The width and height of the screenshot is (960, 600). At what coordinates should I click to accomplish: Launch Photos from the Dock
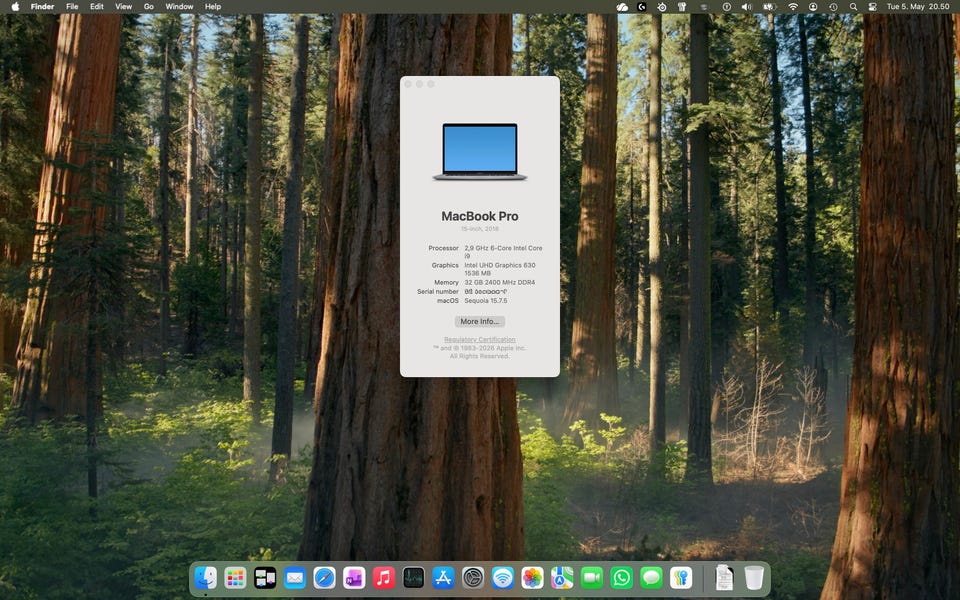click(x=532, y=577)
